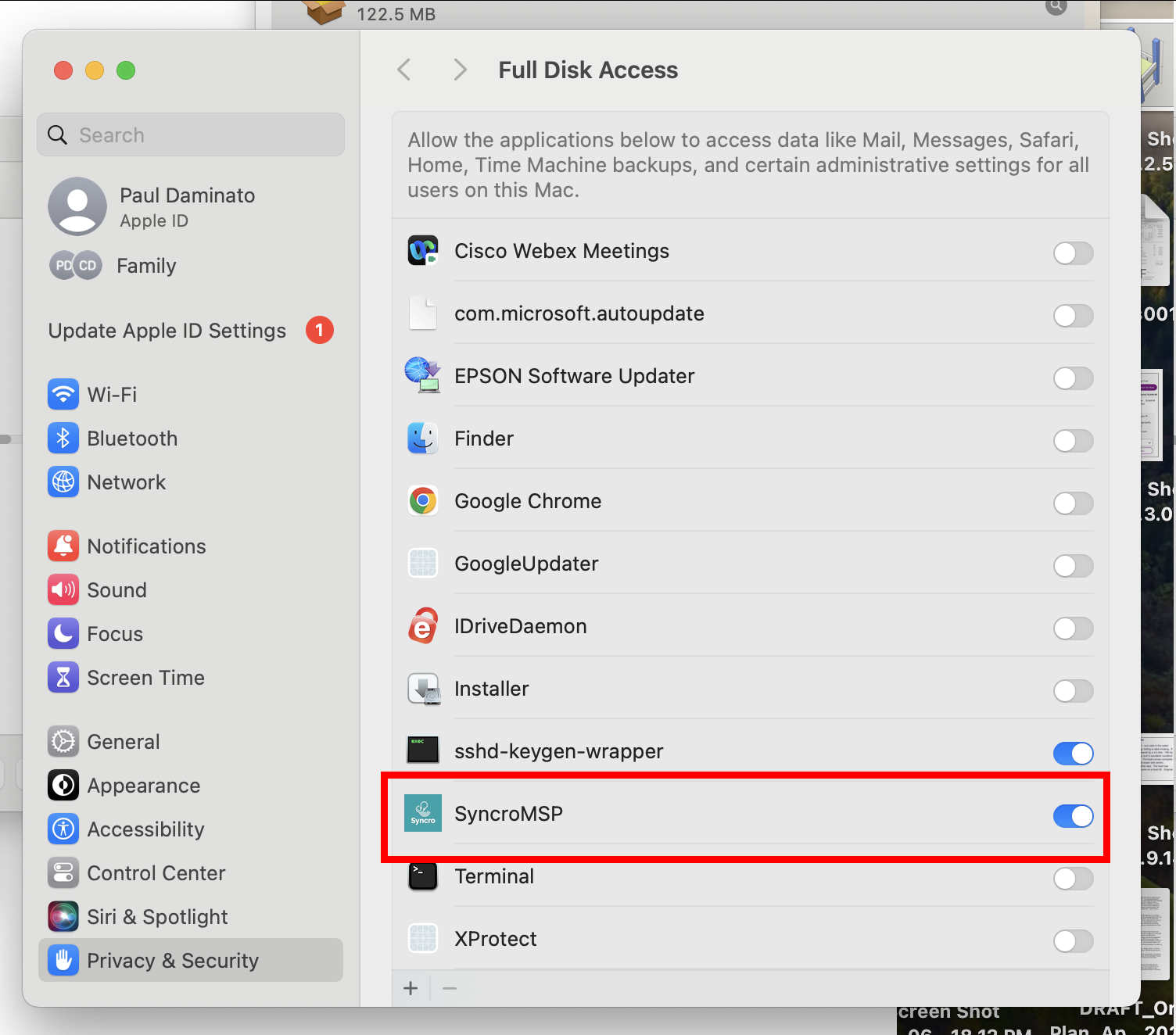The width and height of the screenshot is (1176, 1035).
Task: Click the Paul Daminato profile avatar
Action: [77, 206]
